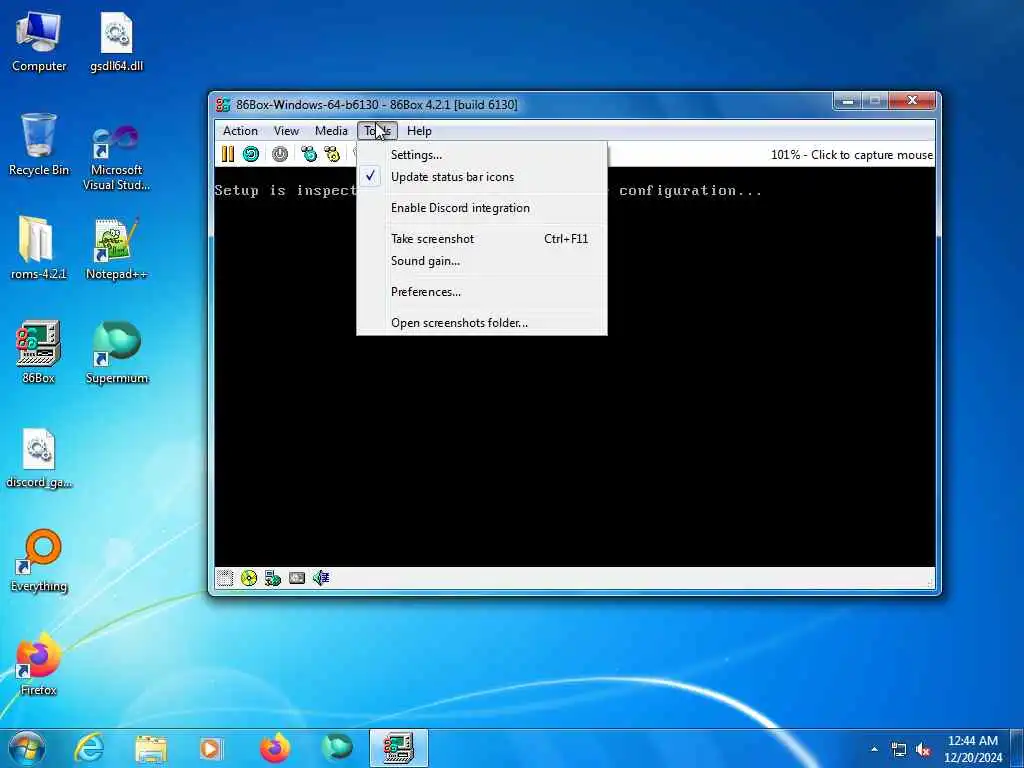
Task: Select the Everything search shortcut
Action: click(39, 560)
